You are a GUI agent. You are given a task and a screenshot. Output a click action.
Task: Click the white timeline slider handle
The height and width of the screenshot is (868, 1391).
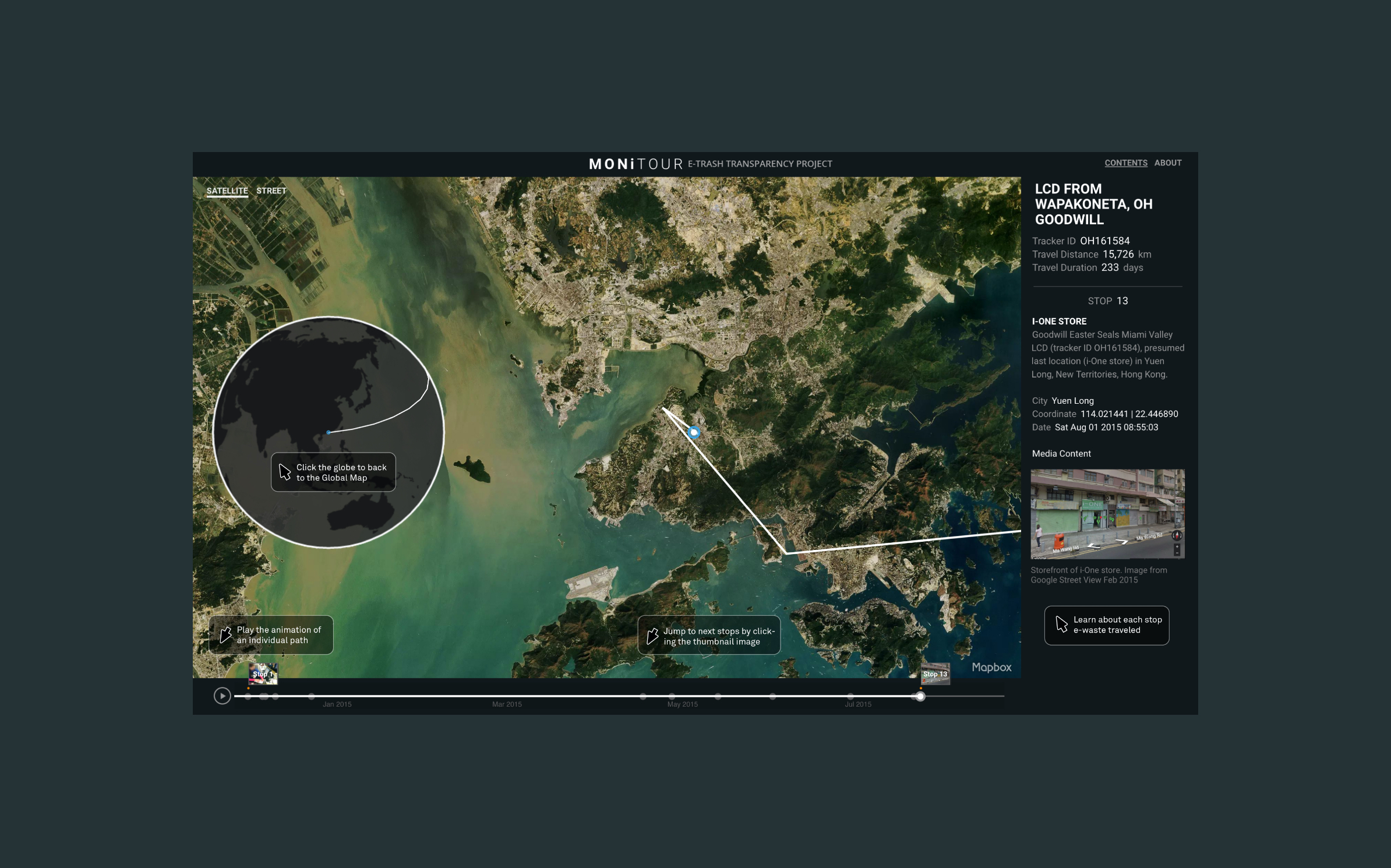coord(920,696)
